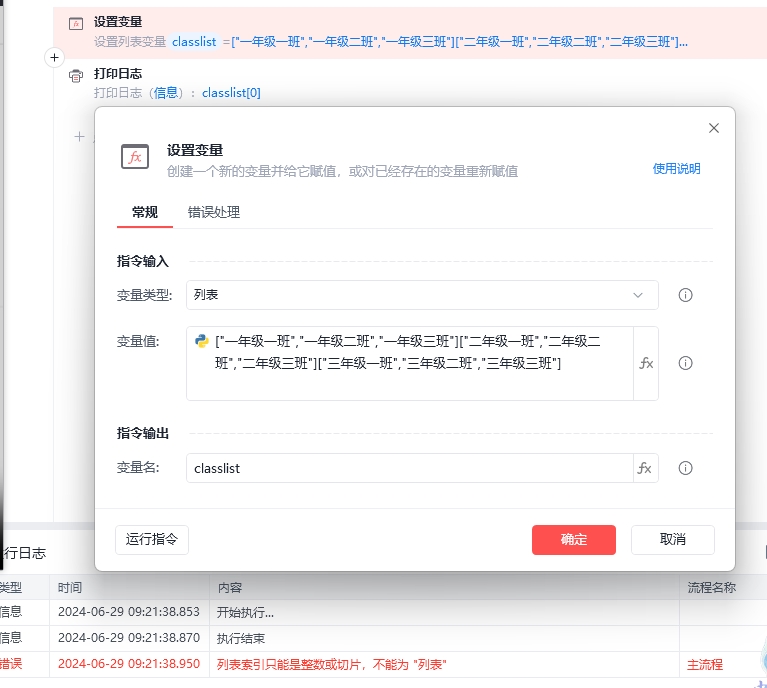Switch to the 错误处理 tab
Screen dimensions: 767x688
click(214, 212)
